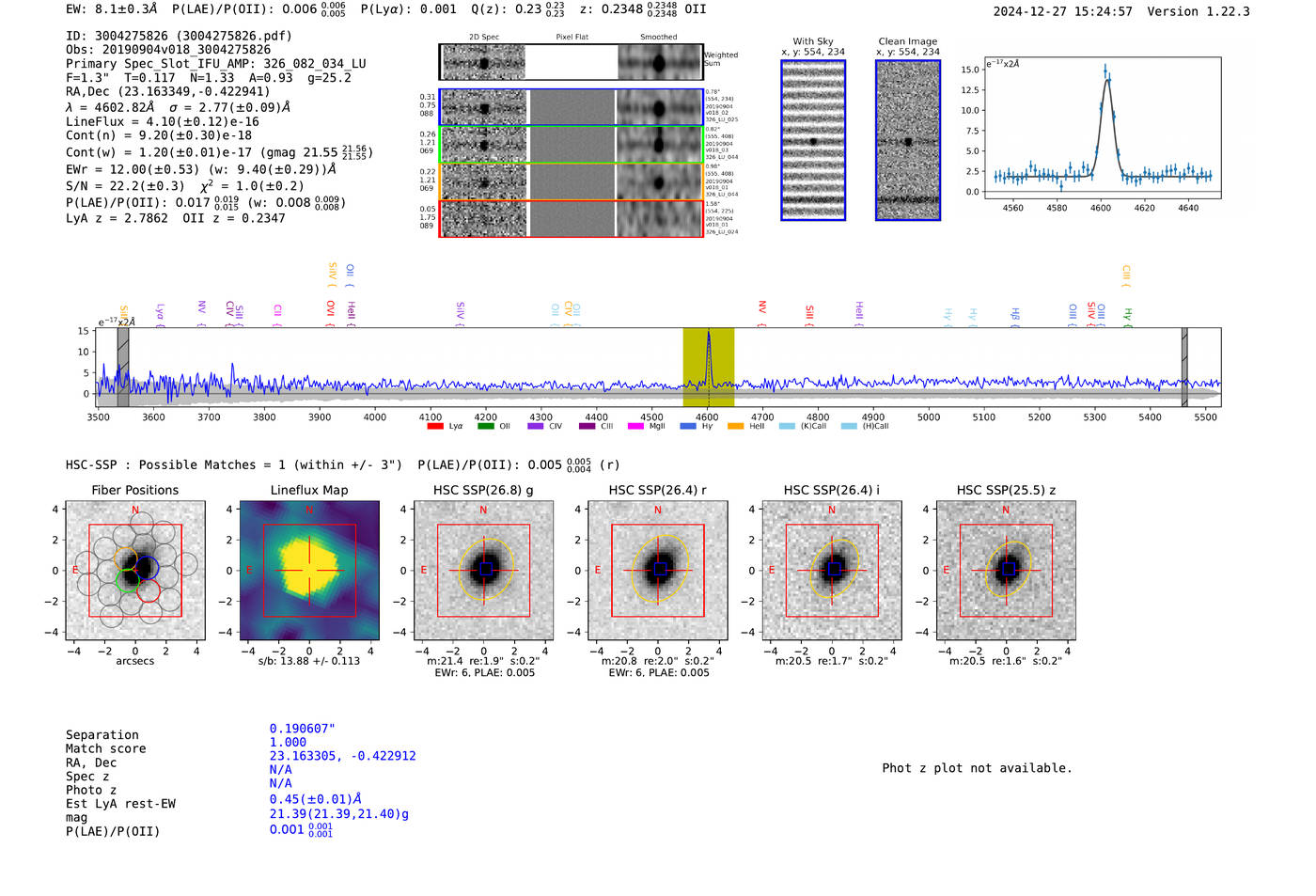Click the LyA z = 2.7862 text
The height and width of the screenshot is (896, 1316).
click(x=117, y=218)
